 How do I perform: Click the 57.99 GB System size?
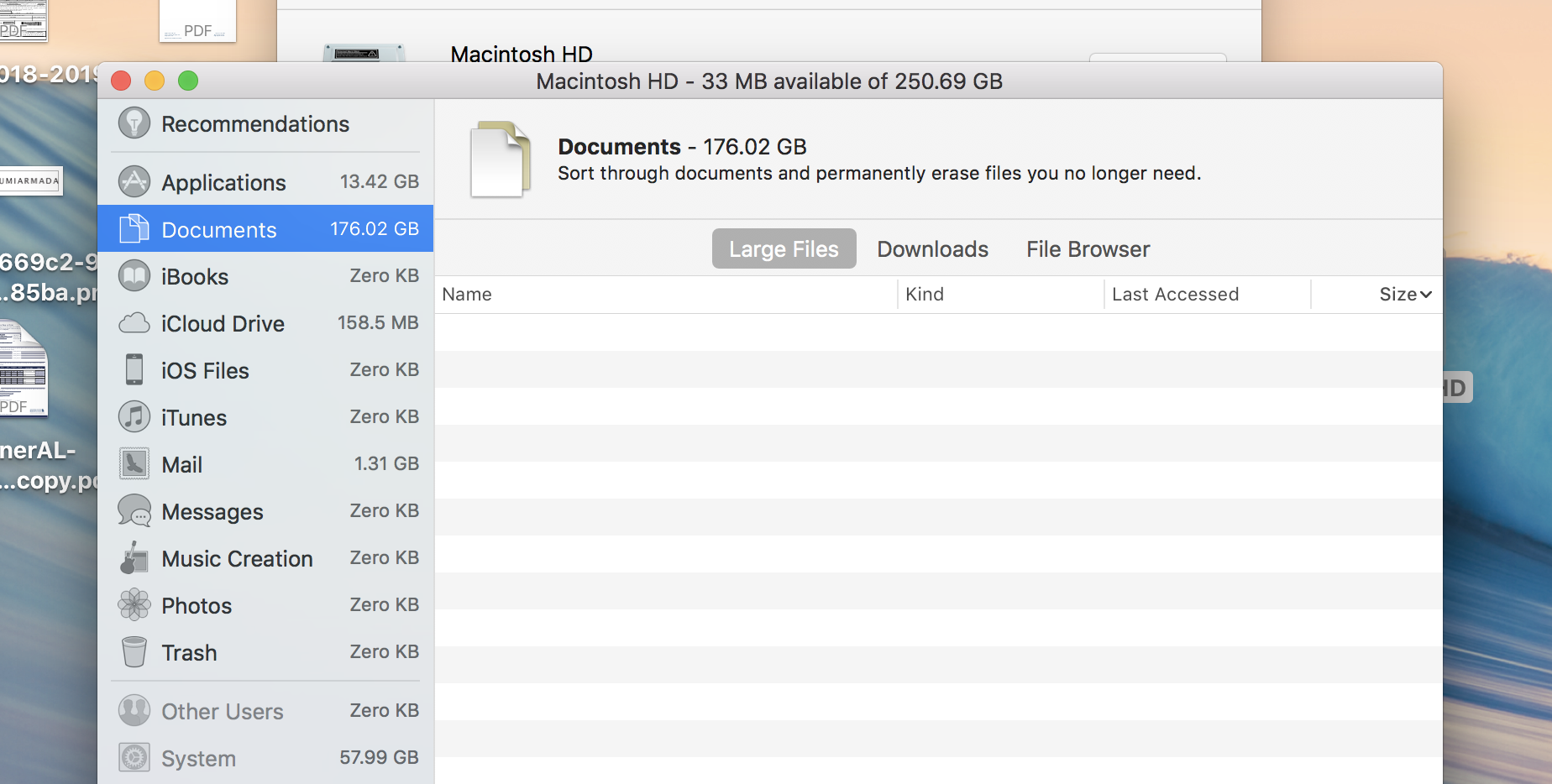[x=379, y=757]
